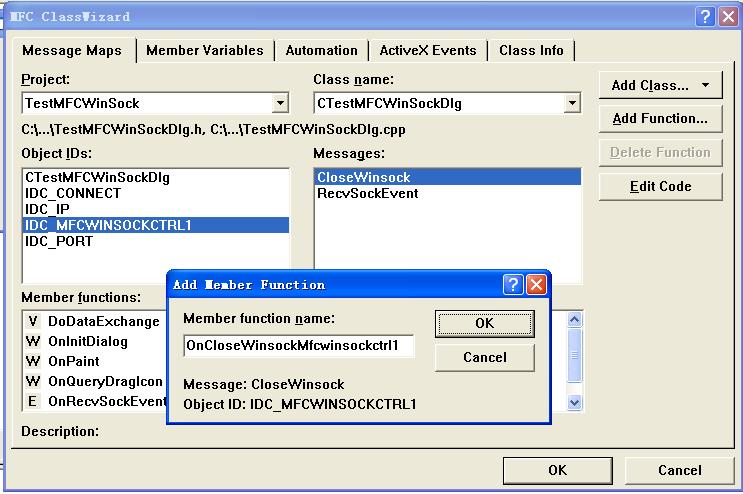Select RecvSockEvent in Messages list
This screenshot has height=494, width=743.
tap(448, 193)
